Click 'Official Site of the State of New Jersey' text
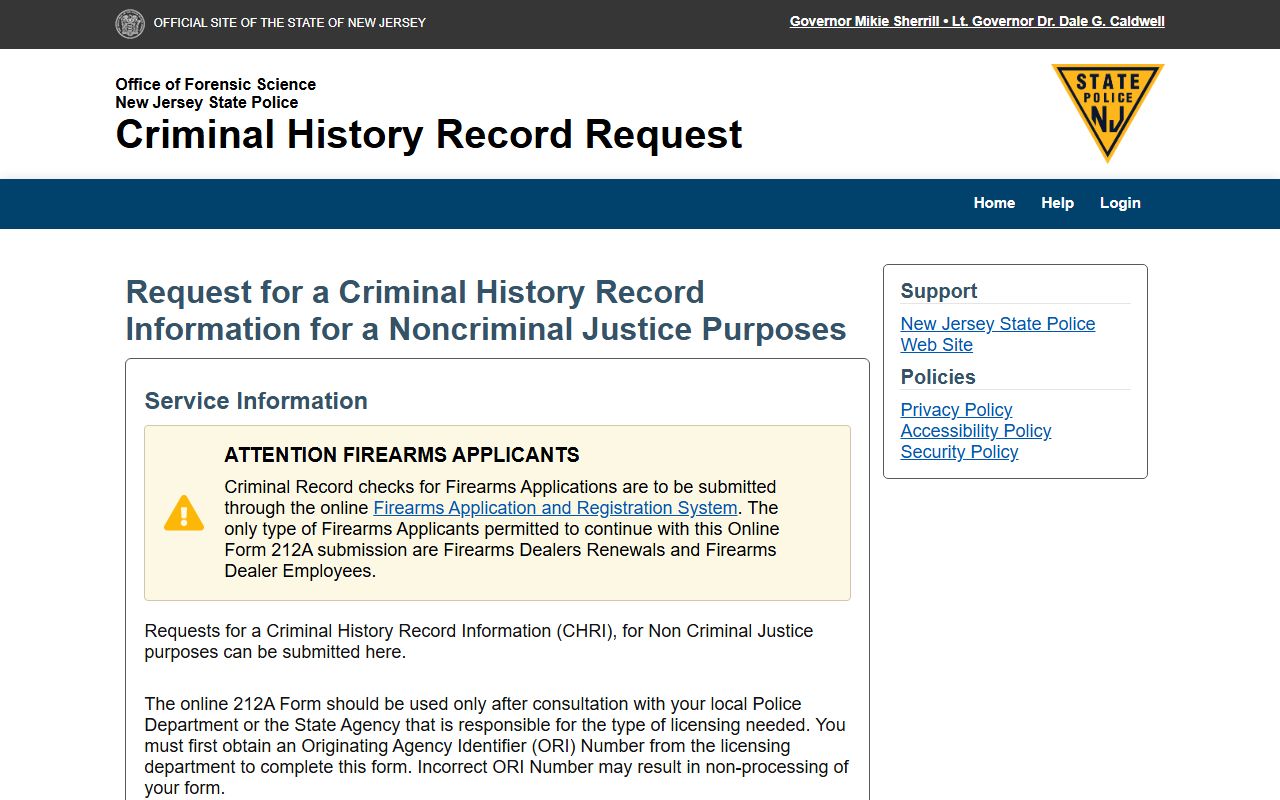Viewport: 1280px width, 800px height. coord(289,22)
